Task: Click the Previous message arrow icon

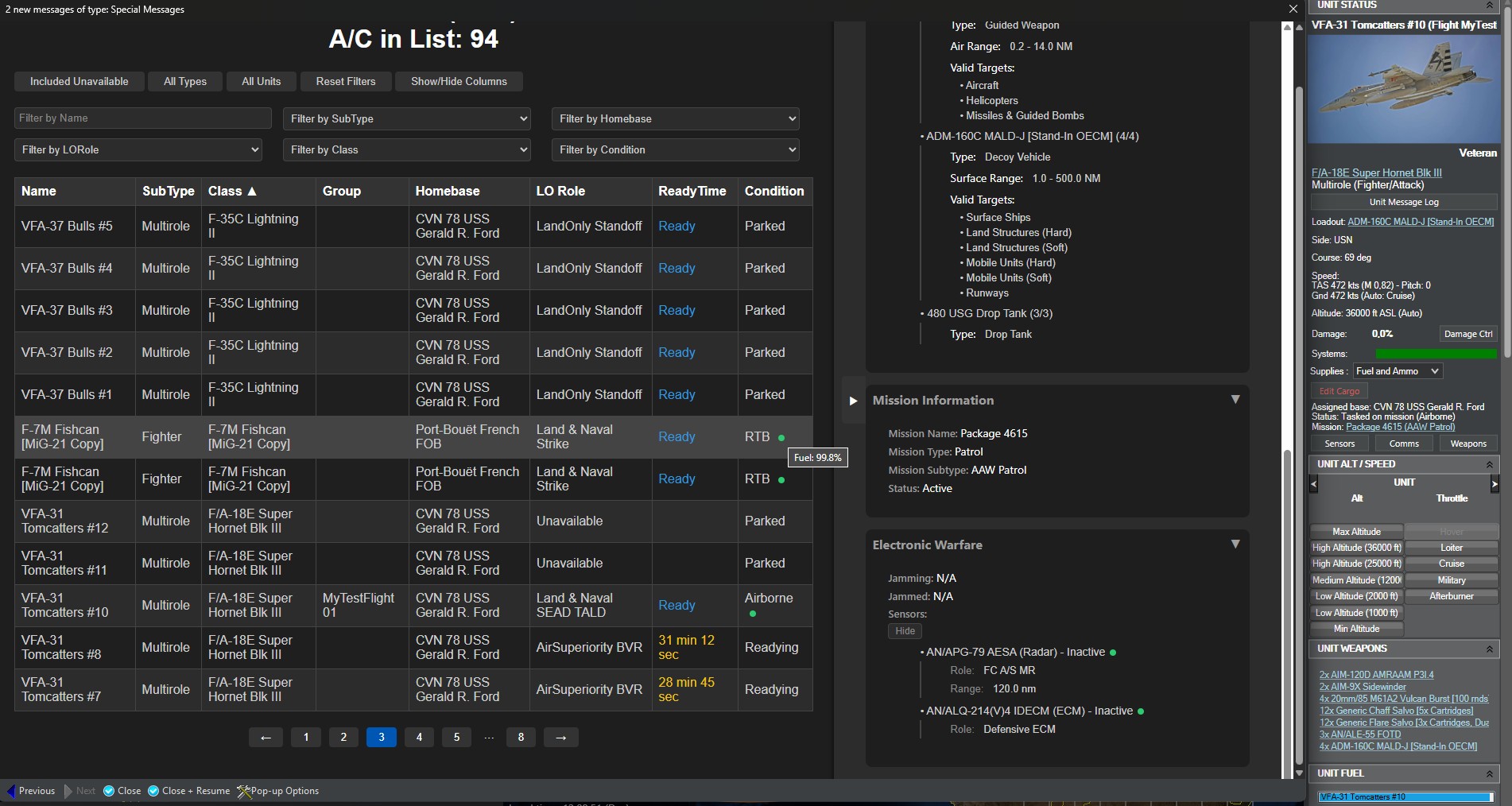Action: (x=11, y=791)
